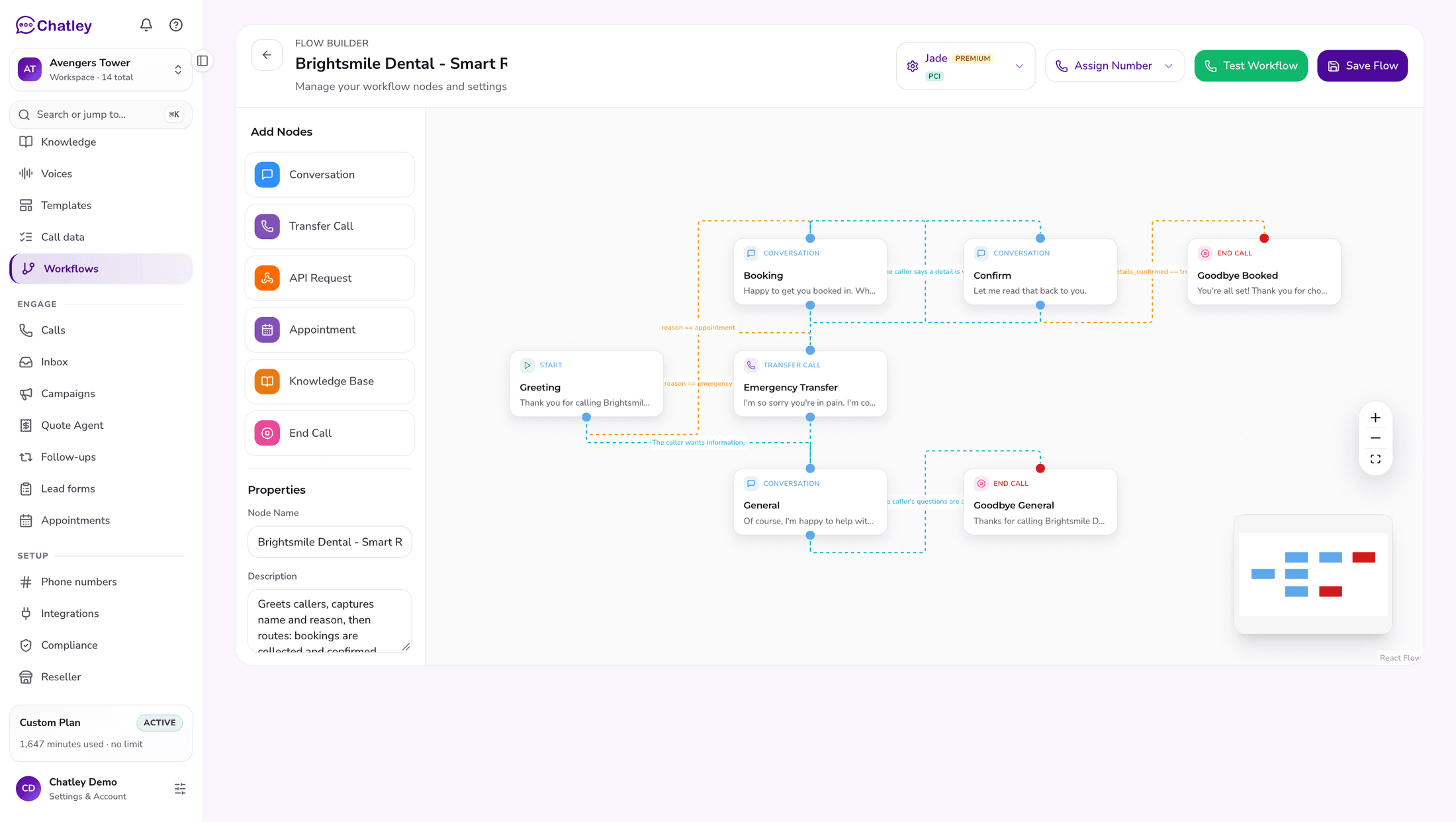
Task: Click the Goodbye General red input handle
Action: 1040,469
